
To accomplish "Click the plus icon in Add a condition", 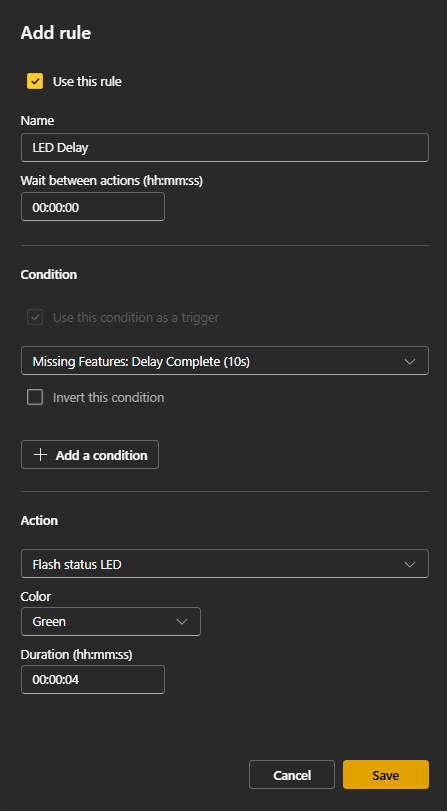I will coord(40,455).
